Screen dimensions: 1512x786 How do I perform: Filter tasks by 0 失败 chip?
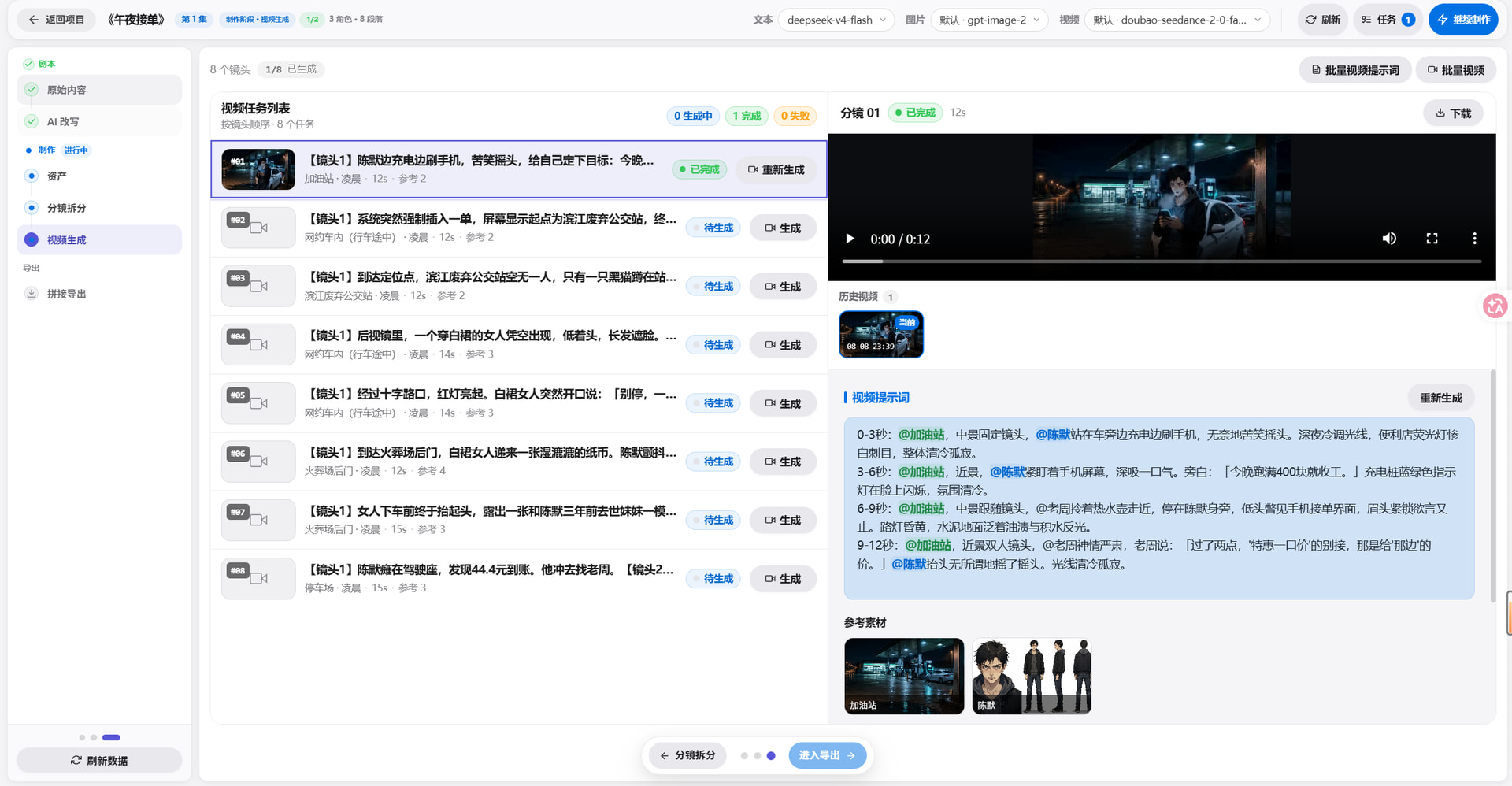(795, 116)
